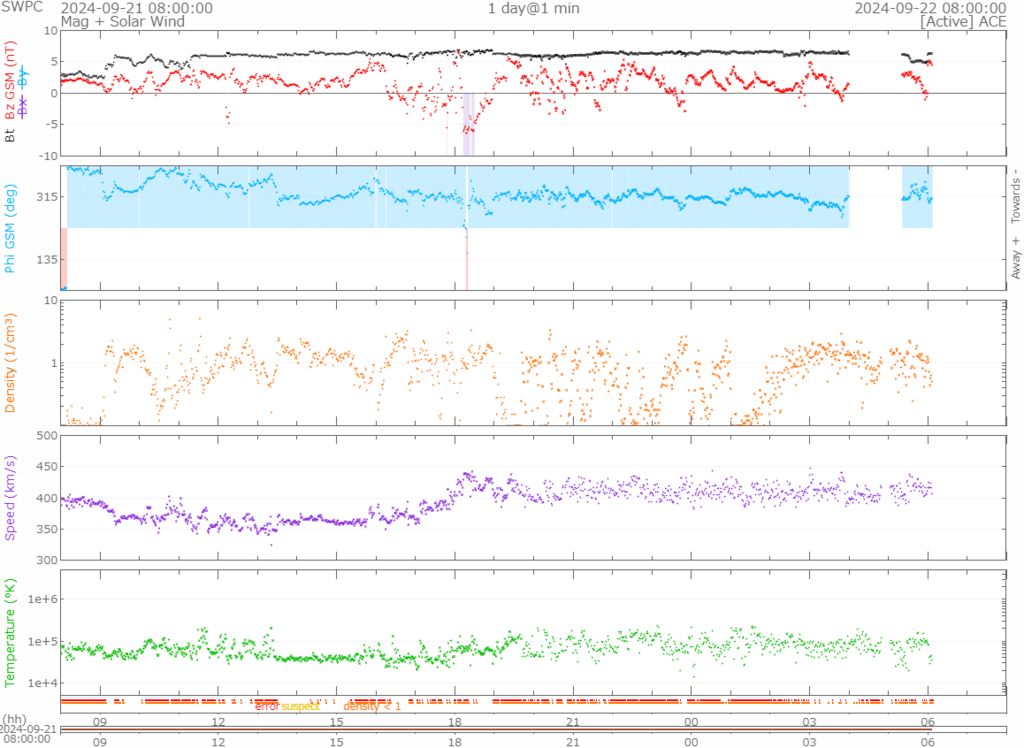
Task: Click the purple shaded region in Bz plot
Action: [467, 124]
